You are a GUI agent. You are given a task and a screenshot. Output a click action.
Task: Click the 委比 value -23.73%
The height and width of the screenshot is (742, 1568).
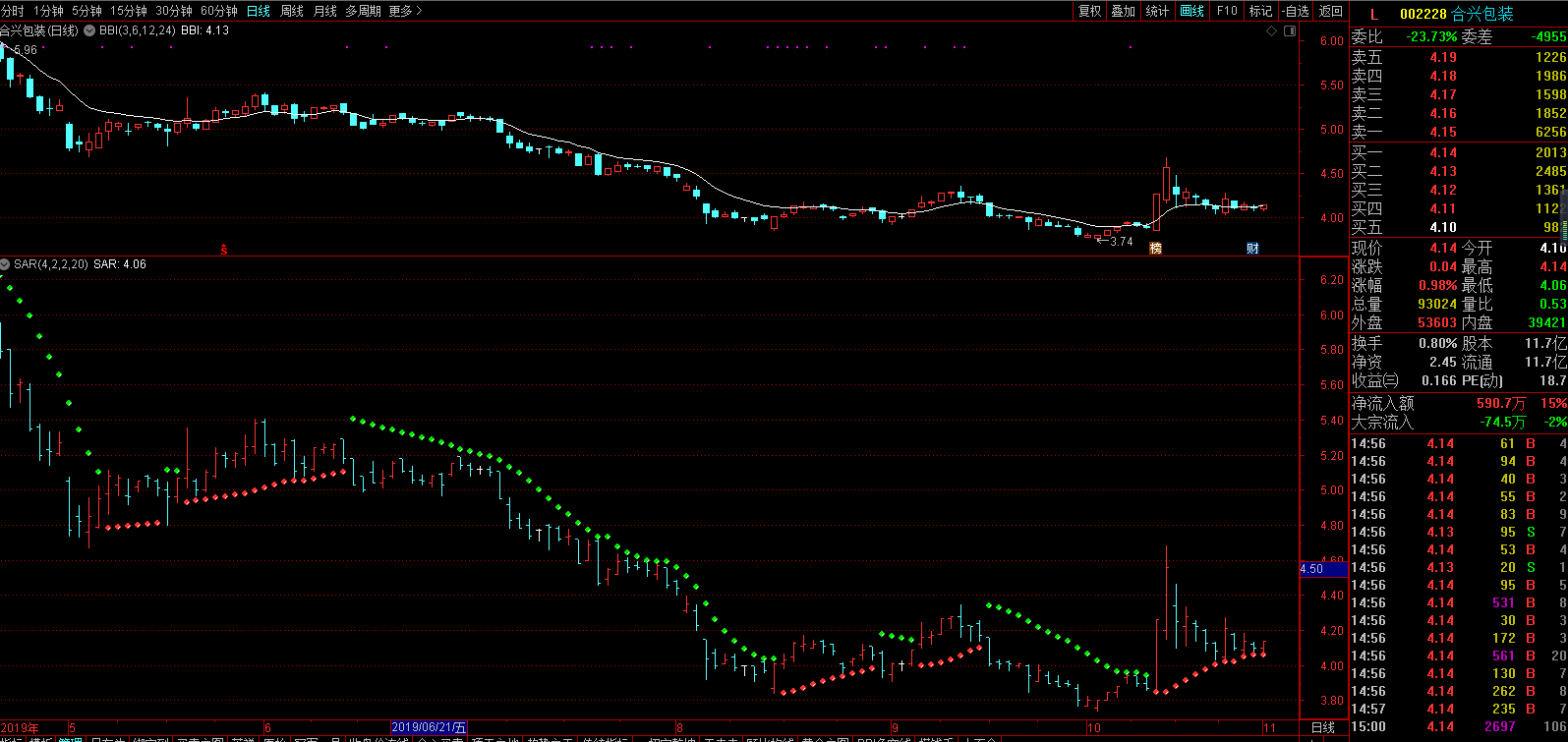coord(1431,36)
